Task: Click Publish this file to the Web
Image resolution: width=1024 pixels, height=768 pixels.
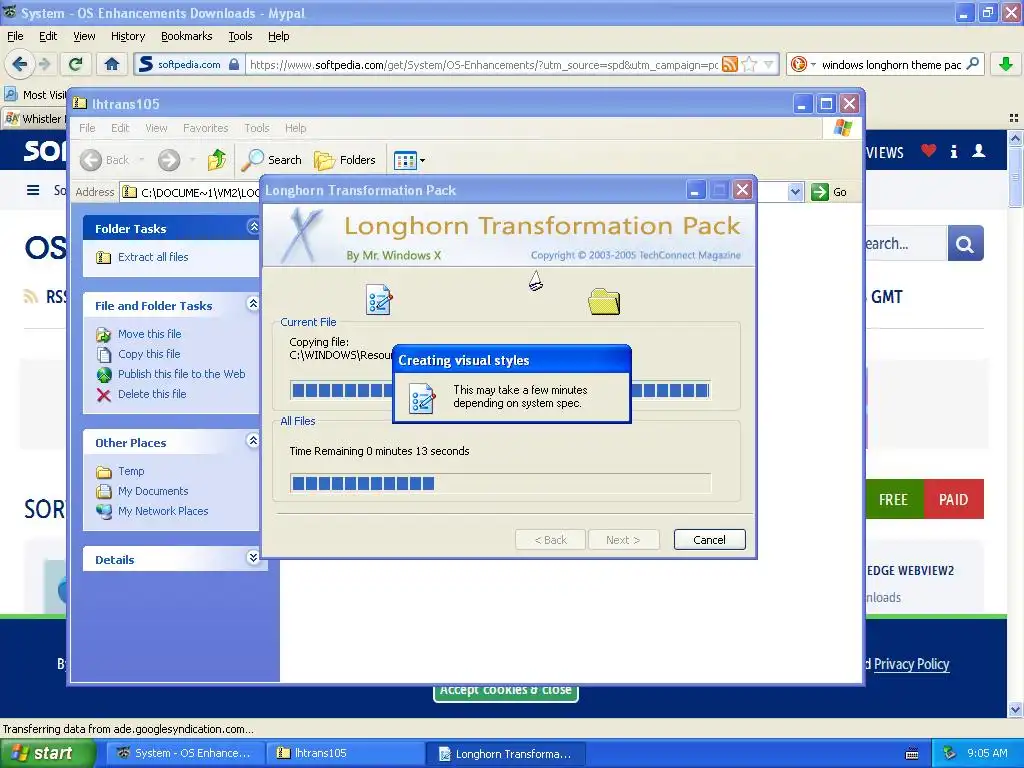Action: pyautogui.click(x=182, y=374)
